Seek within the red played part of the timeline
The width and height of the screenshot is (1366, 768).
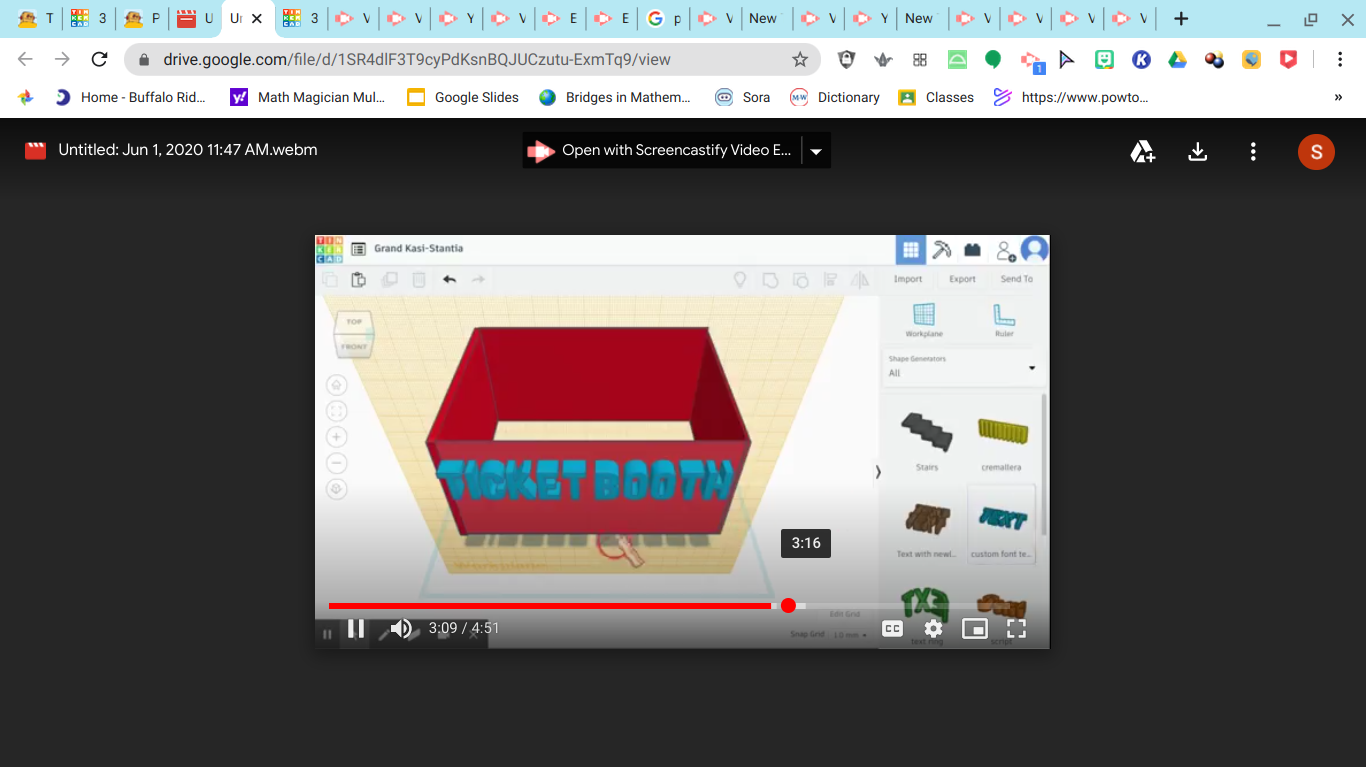[550, 605]
